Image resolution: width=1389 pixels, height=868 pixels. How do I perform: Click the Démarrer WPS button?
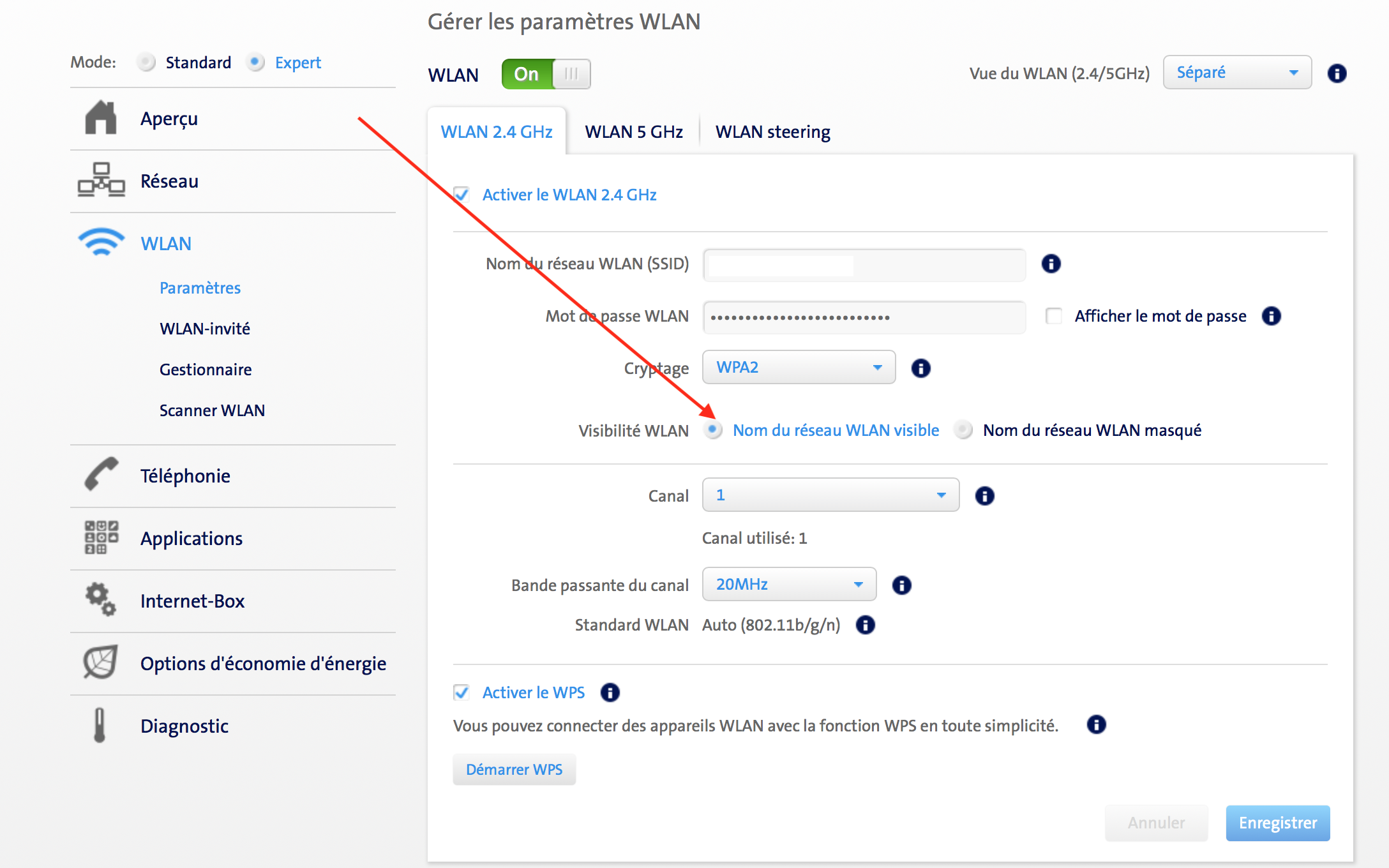point(514,770)
